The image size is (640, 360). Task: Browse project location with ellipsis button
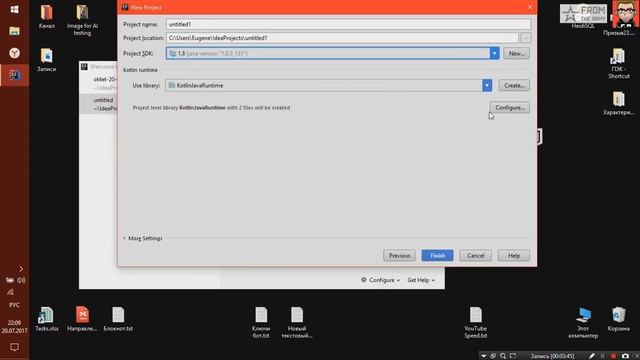tap(526, 38)
